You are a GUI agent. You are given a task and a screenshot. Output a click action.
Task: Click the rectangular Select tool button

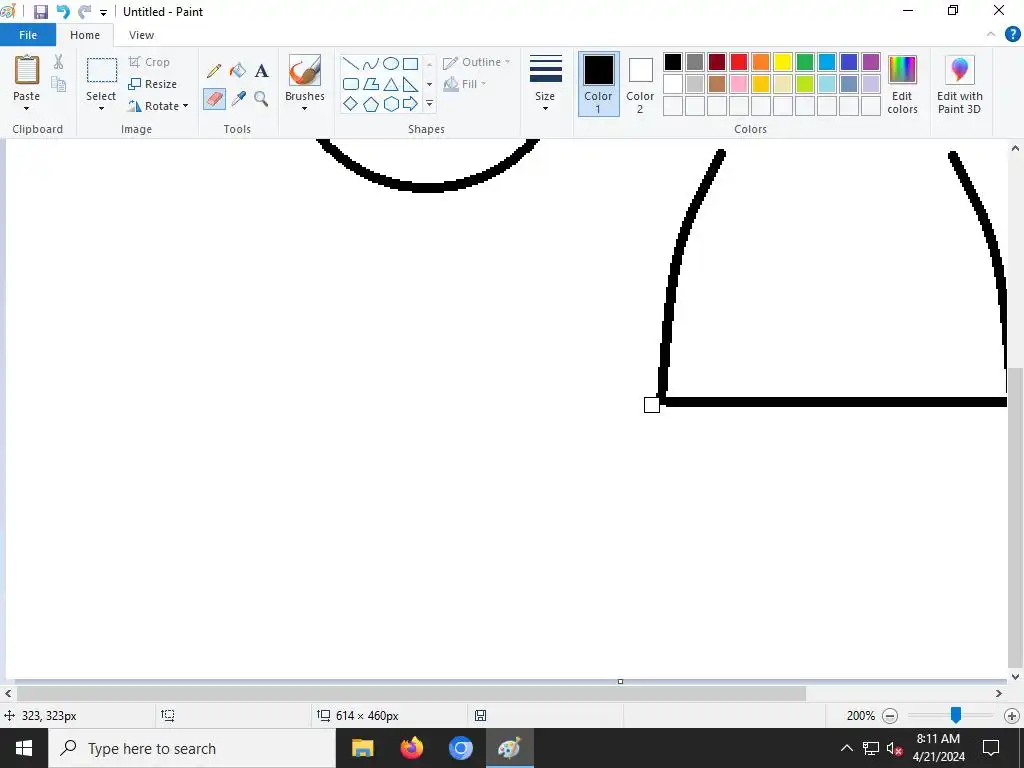[x=102, y=70]
